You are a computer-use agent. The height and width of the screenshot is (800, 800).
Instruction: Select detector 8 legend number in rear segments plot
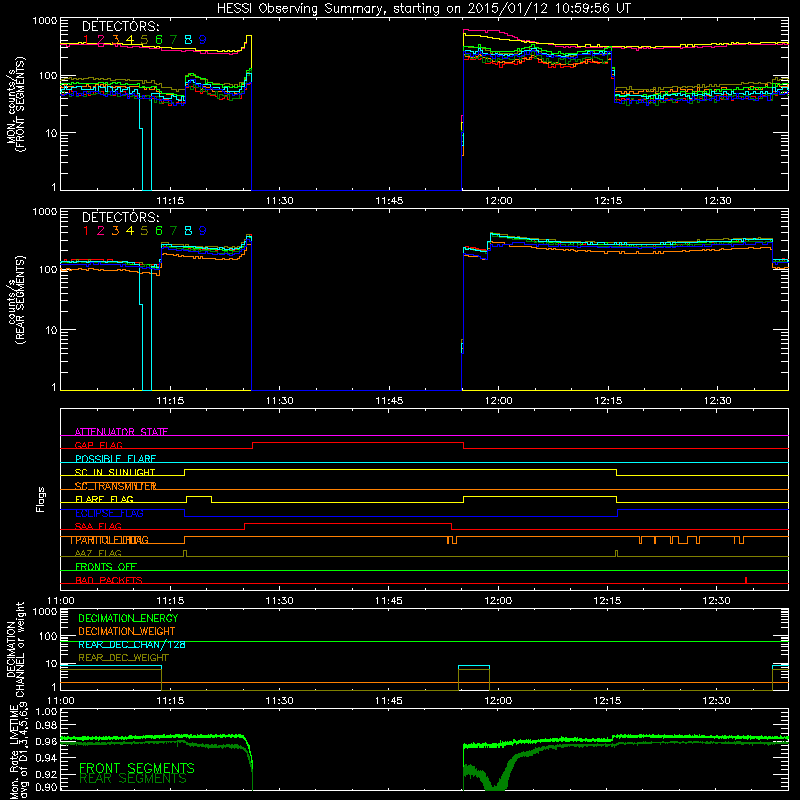(x=188, y=231)
